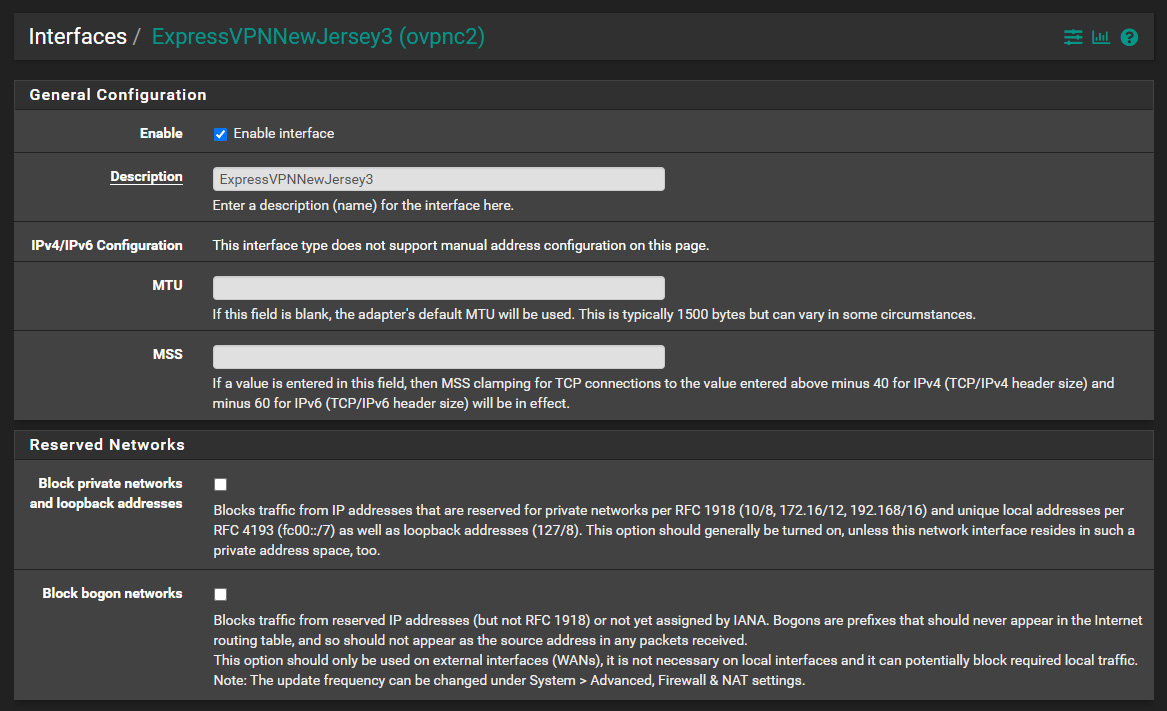Open related status chart icon
This screenshot has width=1167, height=711.
pos(1101,37)
